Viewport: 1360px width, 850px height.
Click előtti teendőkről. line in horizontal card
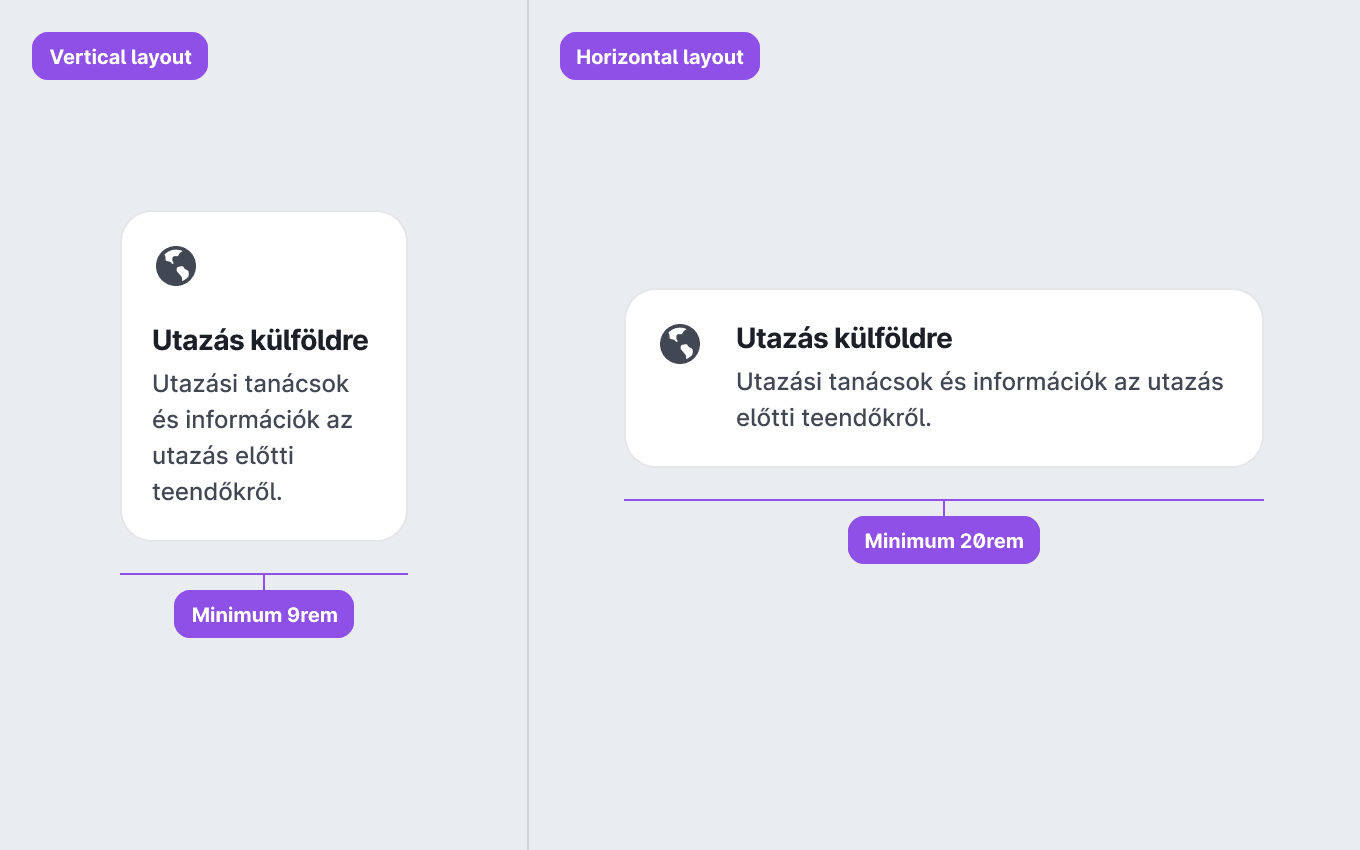[834, 417]
